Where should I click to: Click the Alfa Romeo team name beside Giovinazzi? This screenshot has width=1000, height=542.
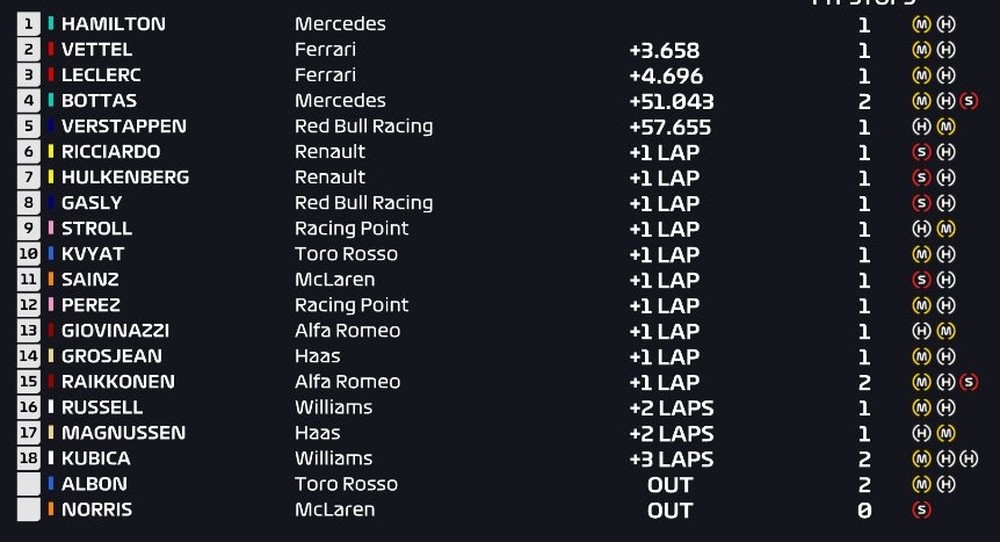(347, 331)
